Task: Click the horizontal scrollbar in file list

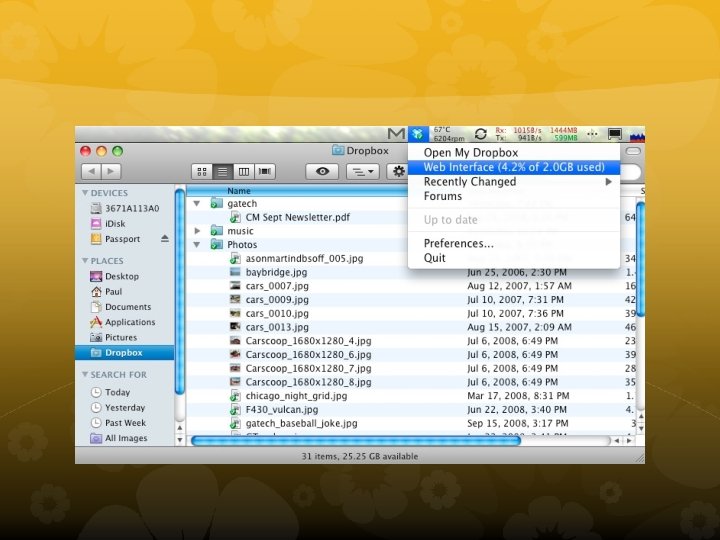Action: tap(356, 441)
